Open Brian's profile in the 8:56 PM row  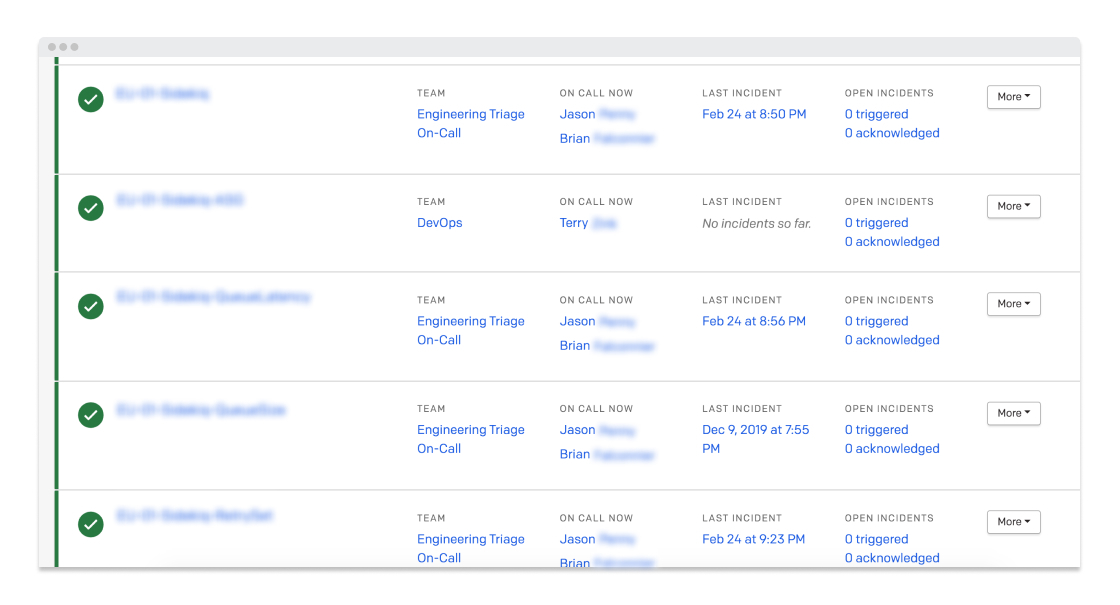coord(606,346)
